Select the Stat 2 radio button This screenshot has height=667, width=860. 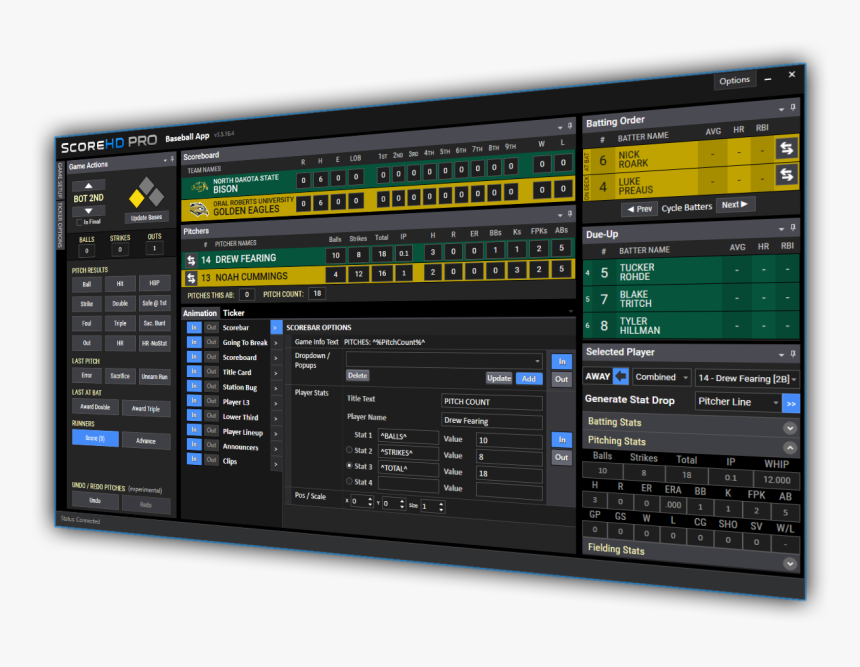point(350,451)
